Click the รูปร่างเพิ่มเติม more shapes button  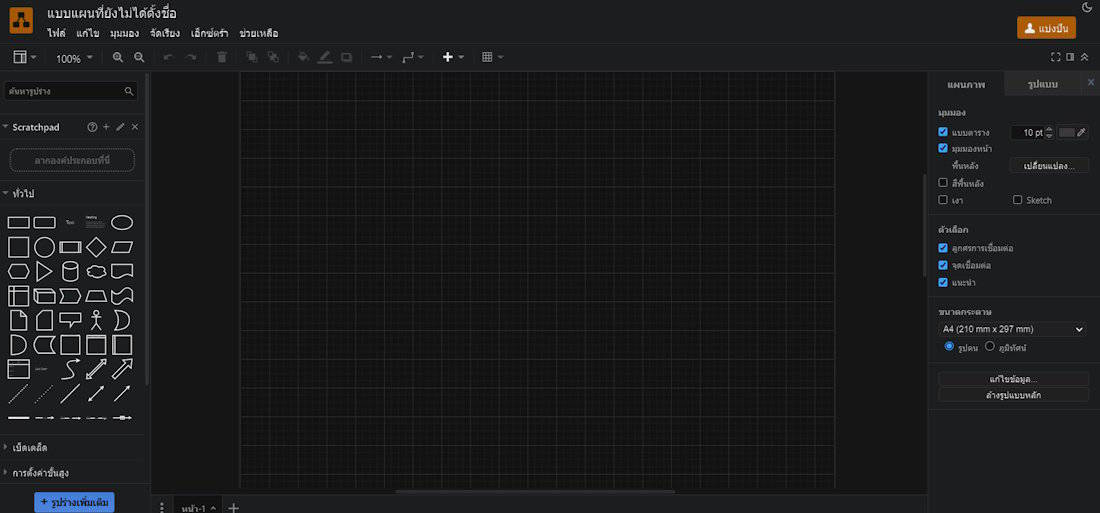click(x=74, y=500)
